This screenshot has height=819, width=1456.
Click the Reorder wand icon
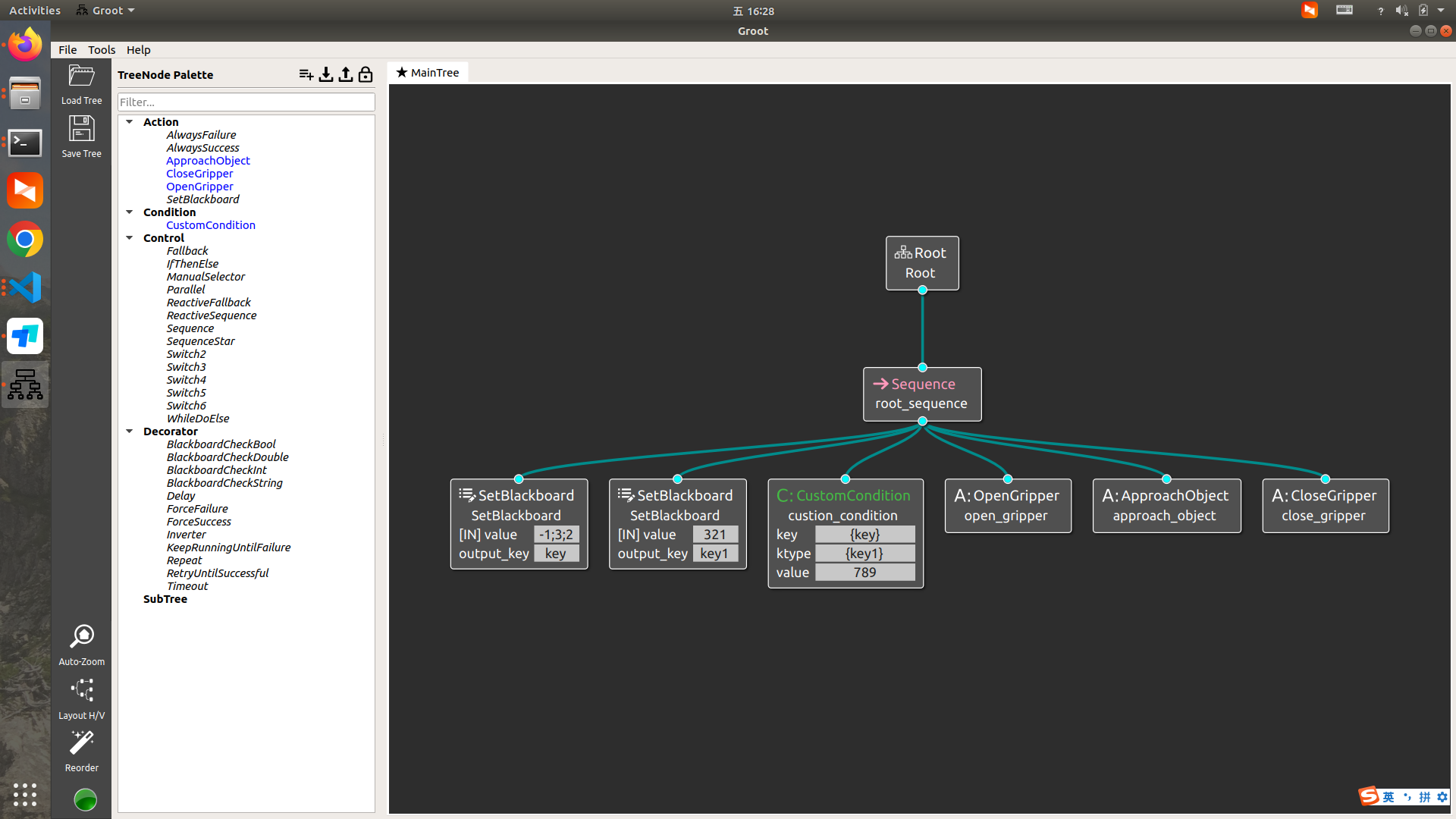tap(81, 743)
